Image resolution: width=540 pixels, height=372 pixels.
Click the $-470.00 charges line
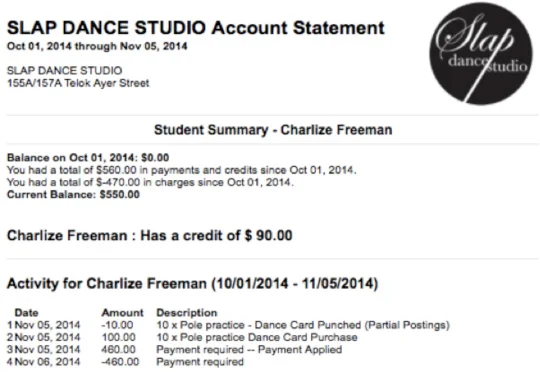[x=150, y=182]
